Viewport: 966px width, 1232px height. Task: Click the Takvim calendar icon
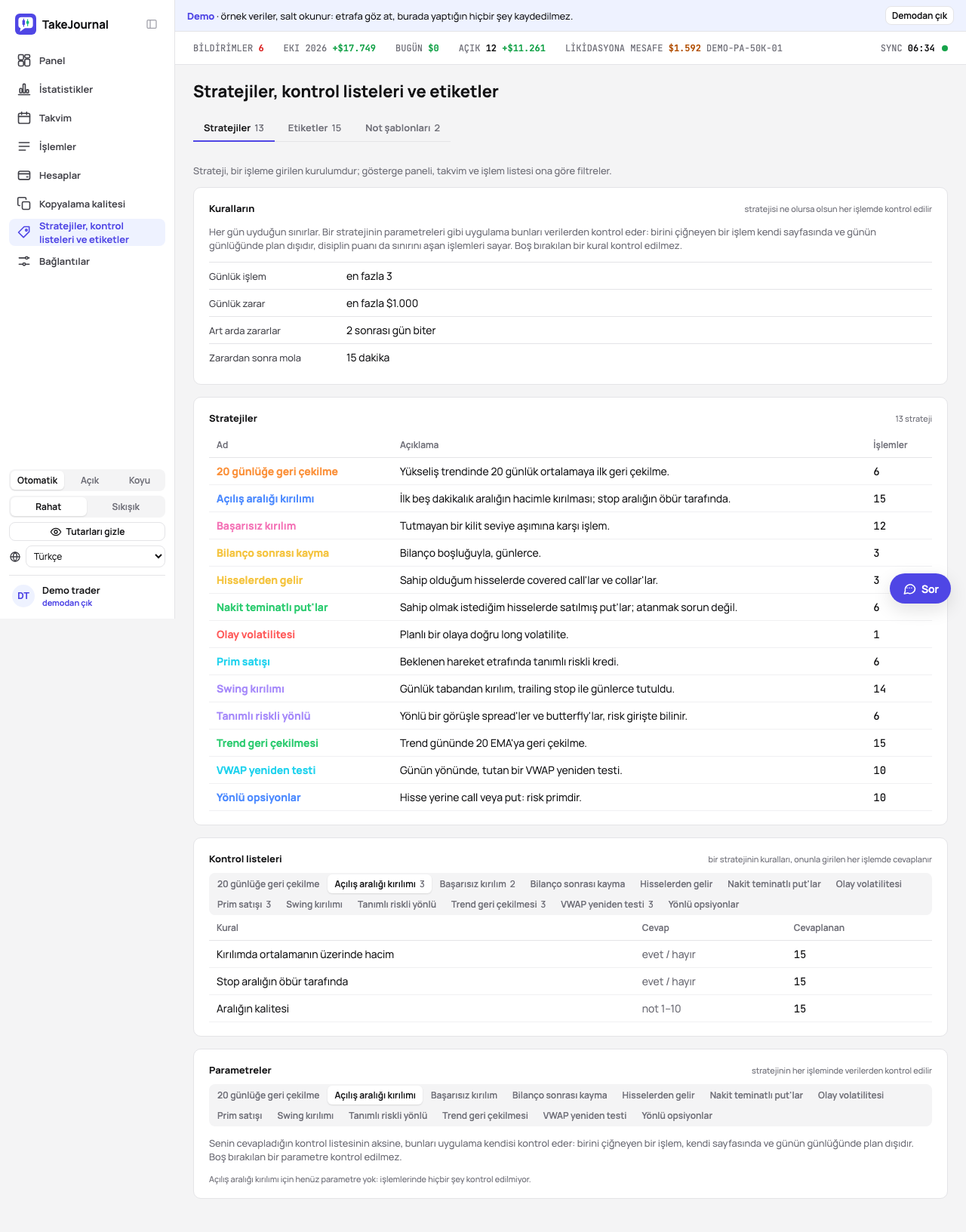[24, 118]
